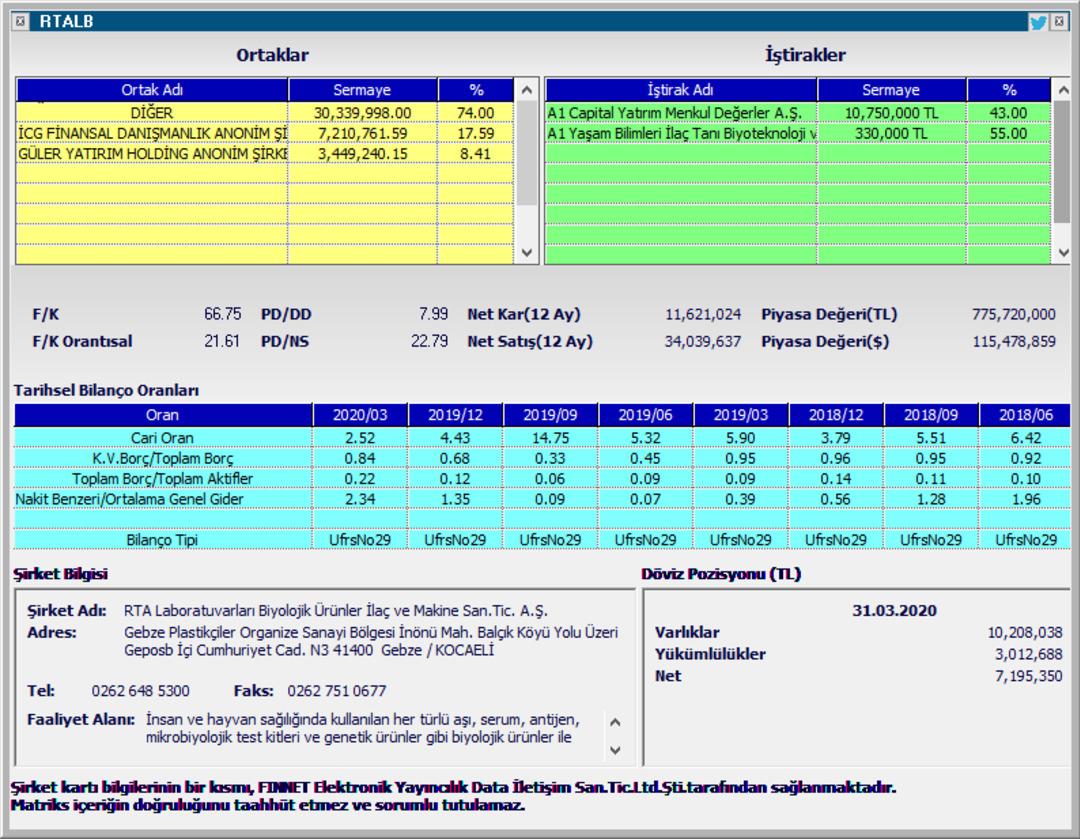1080x839 pixels.
Task: Click Faaliyet Alanı scroll up arrow
Action: (x=615, y=723)
